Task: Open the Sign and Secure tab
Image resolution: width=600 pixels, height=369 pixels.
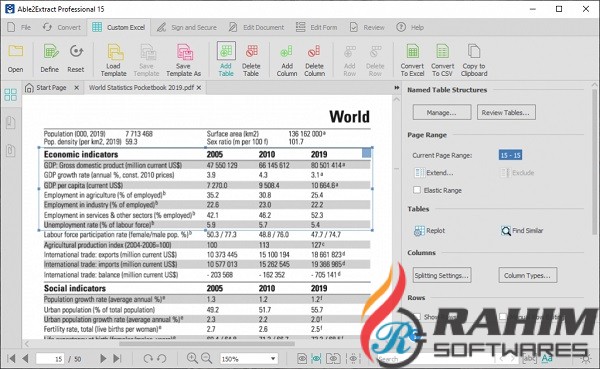Action: click(187, 27)
